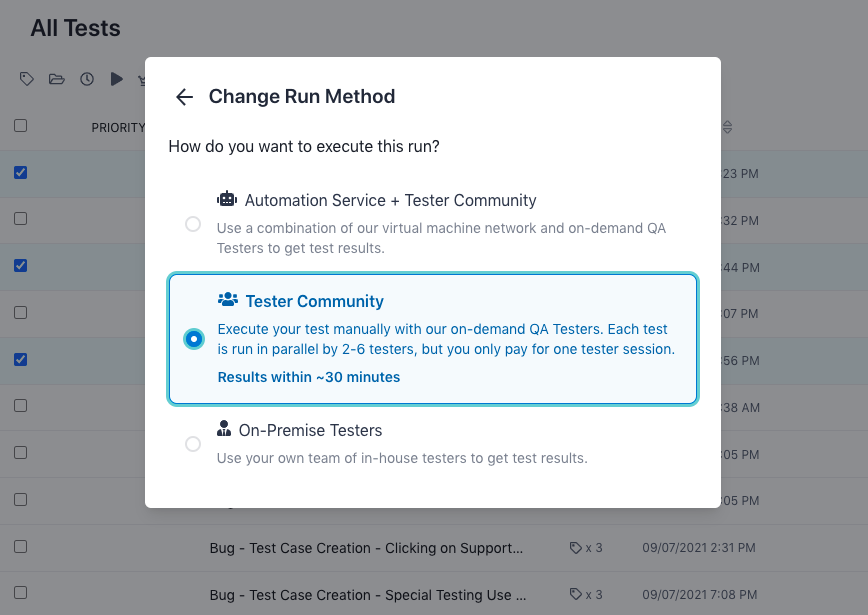The height and width of the screenshot is (615, 868).
Task: Select the highlighted Tester Community option card
Action: (433, 339)
